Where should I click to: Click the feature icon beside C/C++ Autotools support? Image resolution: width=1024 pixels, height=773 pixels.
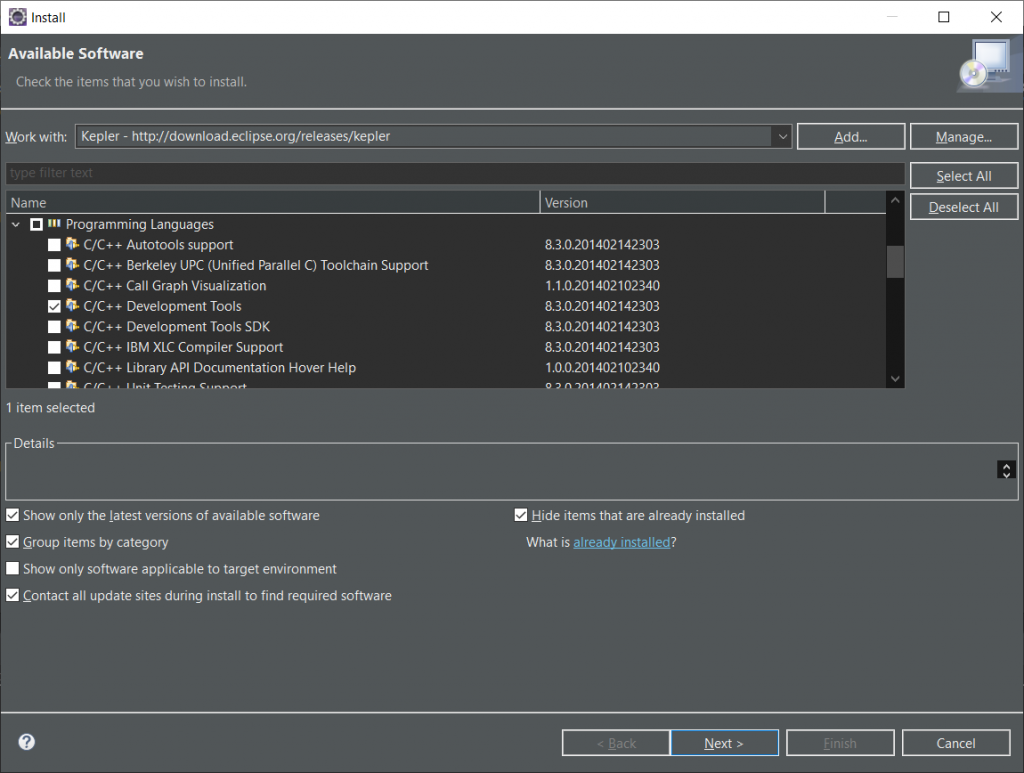coord(72,244)
